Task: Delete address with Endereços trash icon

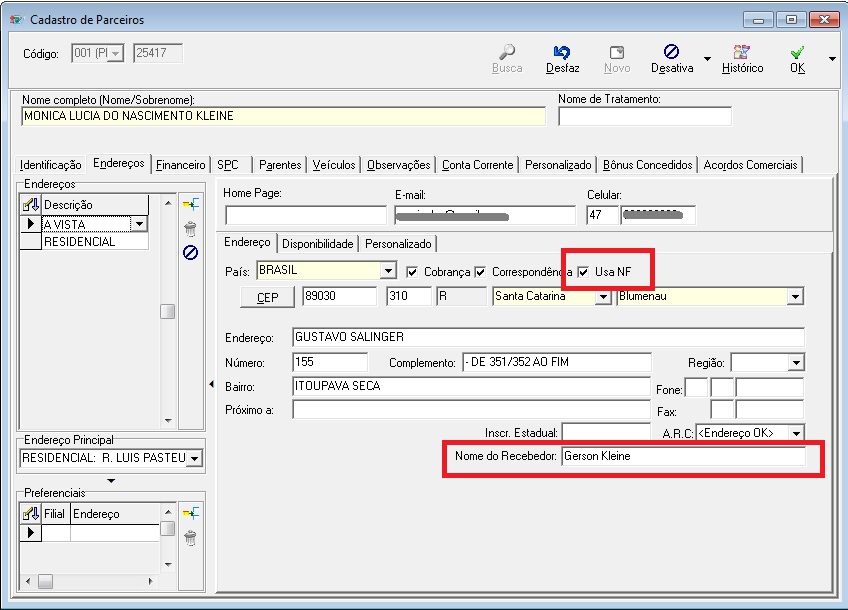Action: coord(190,229)
